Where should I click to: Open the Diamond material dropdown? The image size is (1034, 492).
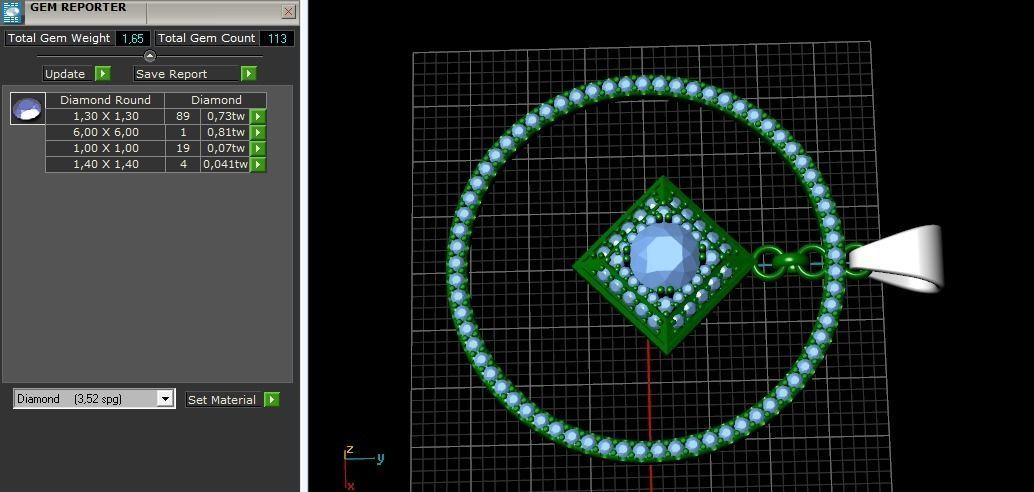pos(165,399)
